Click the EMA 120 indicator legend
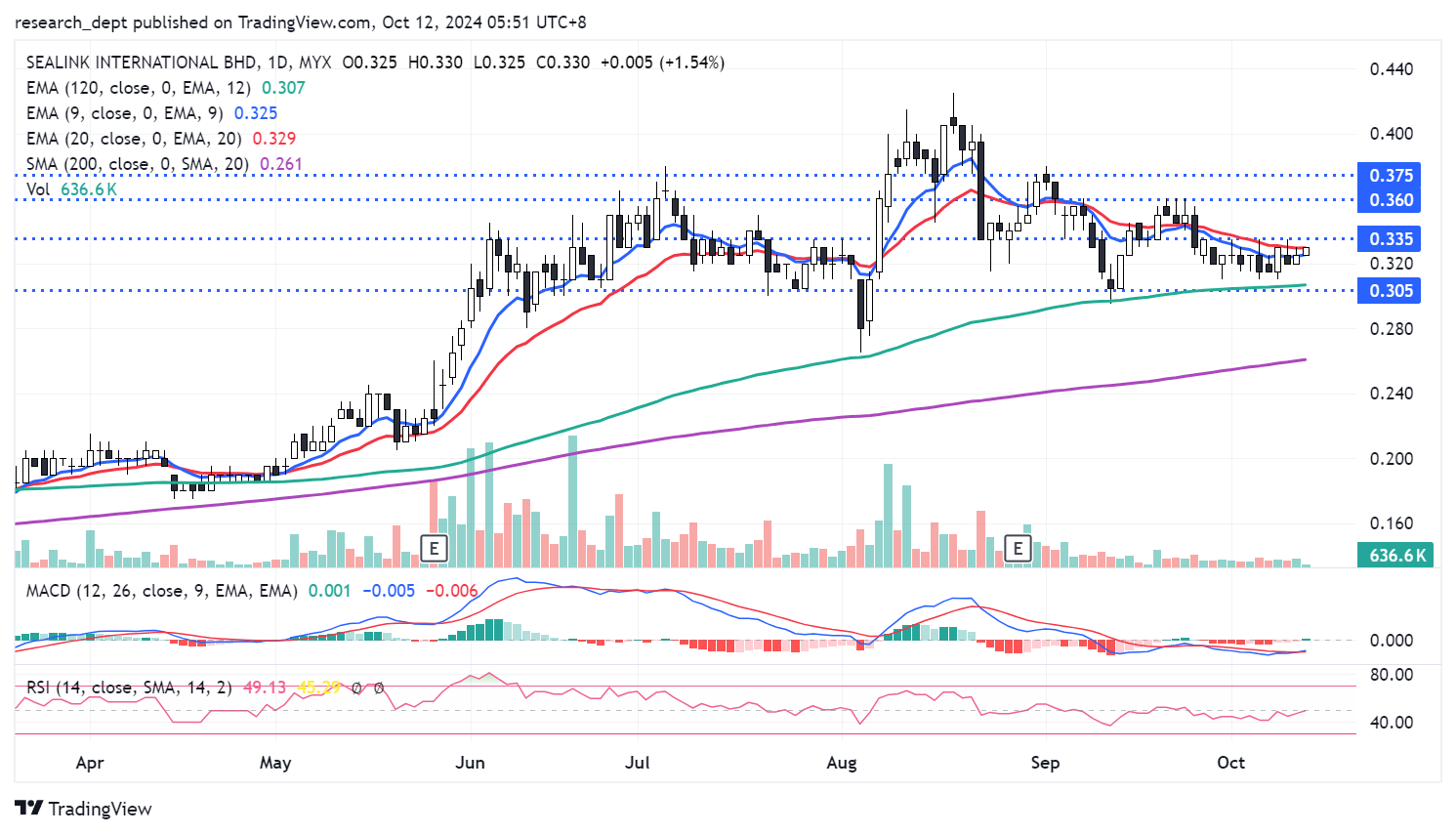The height and width of the screenshot is (834, 1456). [x=139, y=88]
